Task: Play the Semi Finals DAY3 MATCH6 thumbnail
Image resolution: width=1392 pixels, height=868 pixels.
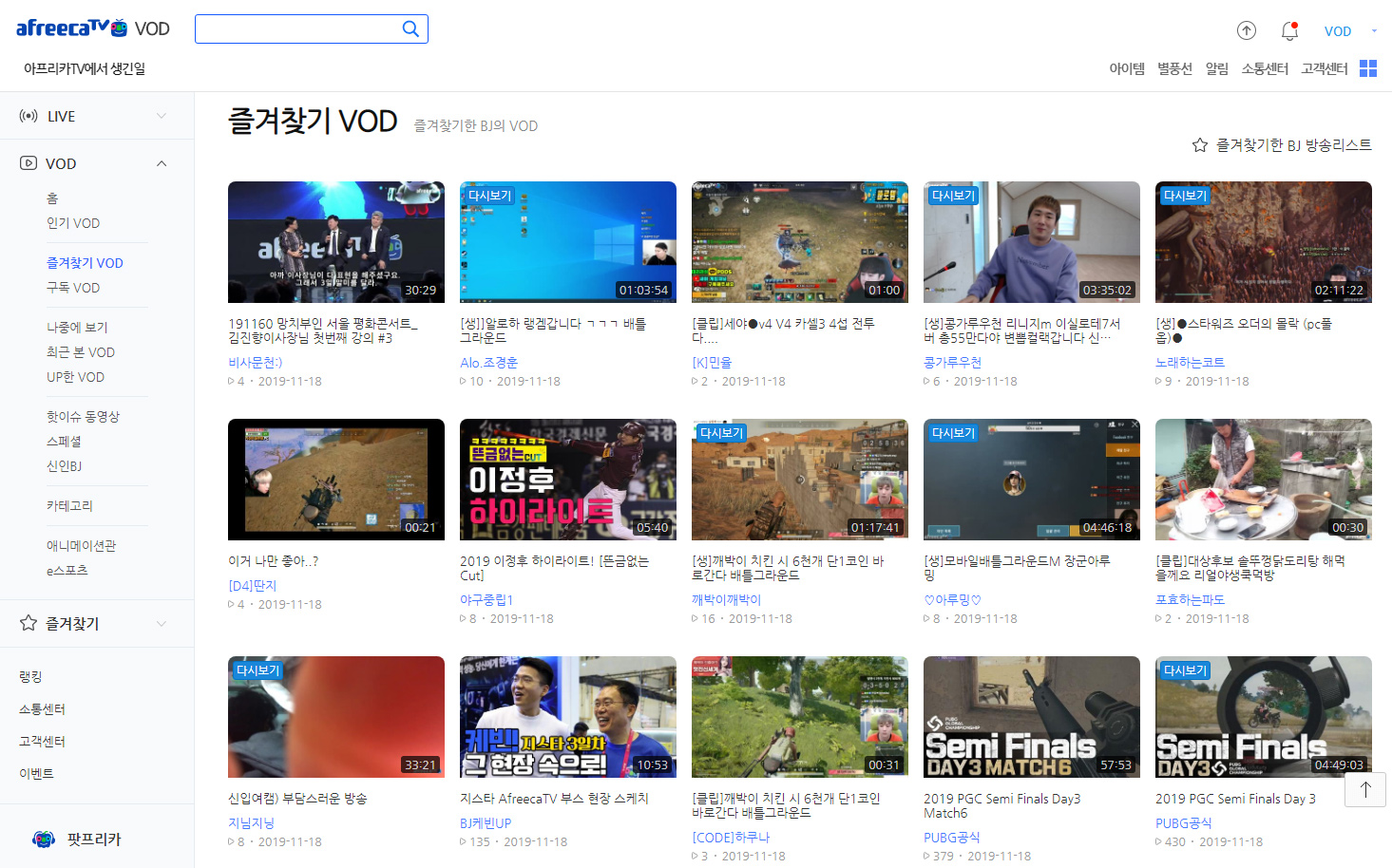Action: pos(1032,717)
